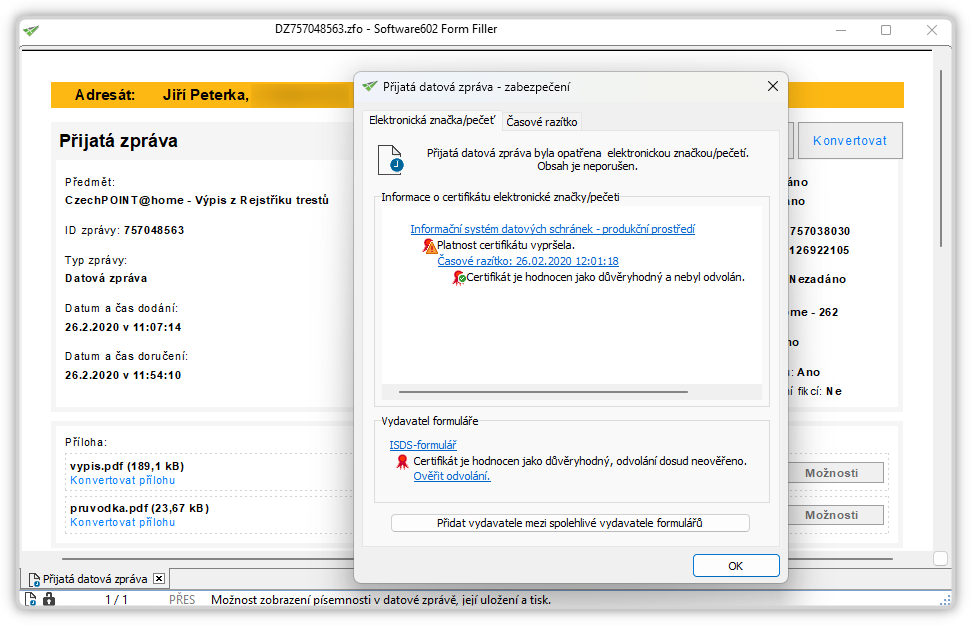Minimize the Form Filler window
The width and height of the screenshot is (971, 625).
point(841,30)
